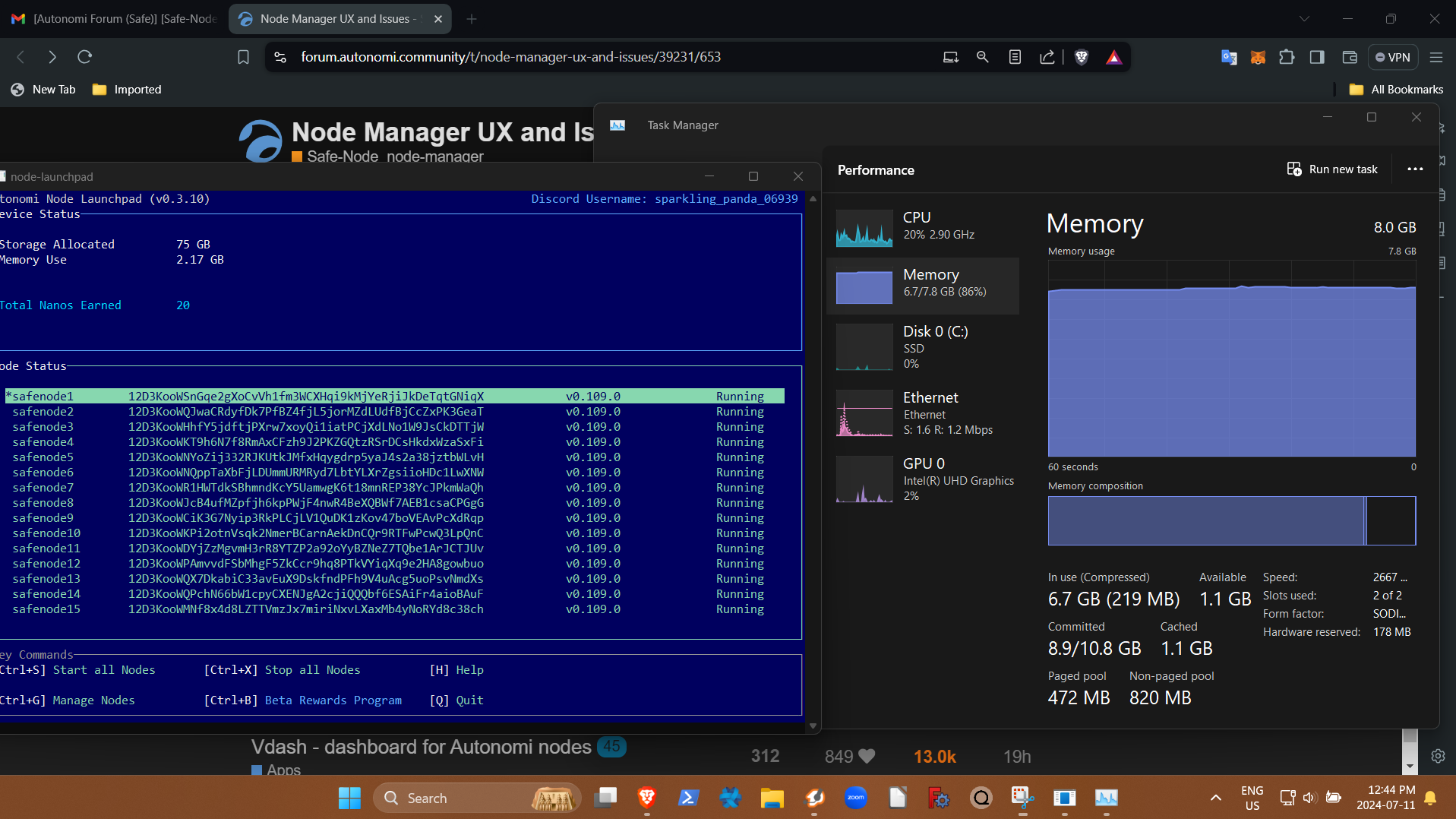This screenshot has width=1456, height=819.
Task: Click the taskbar Search box
Action: 477,798
